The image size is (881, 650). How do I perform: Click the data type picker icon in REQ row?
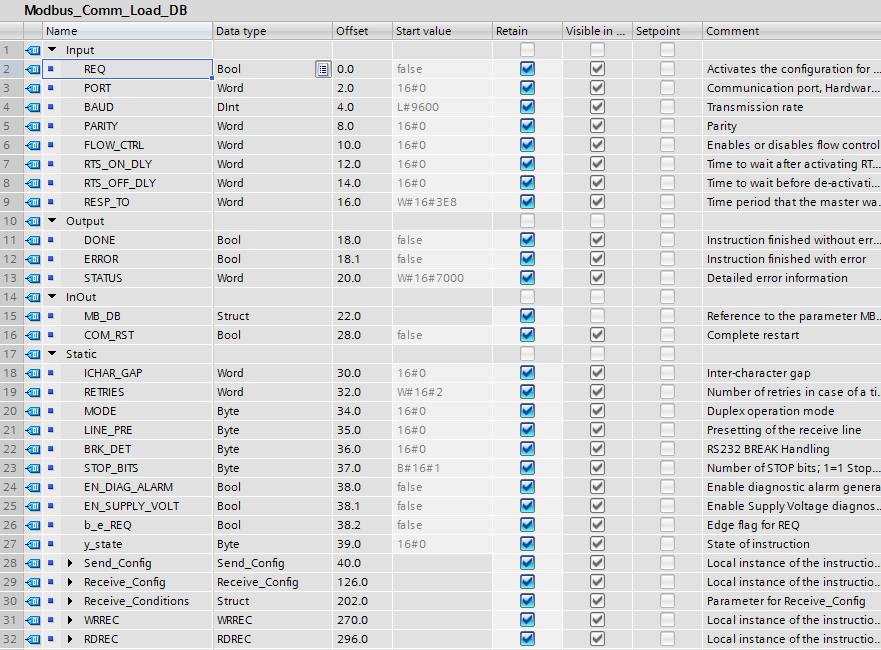coord(322,69)
